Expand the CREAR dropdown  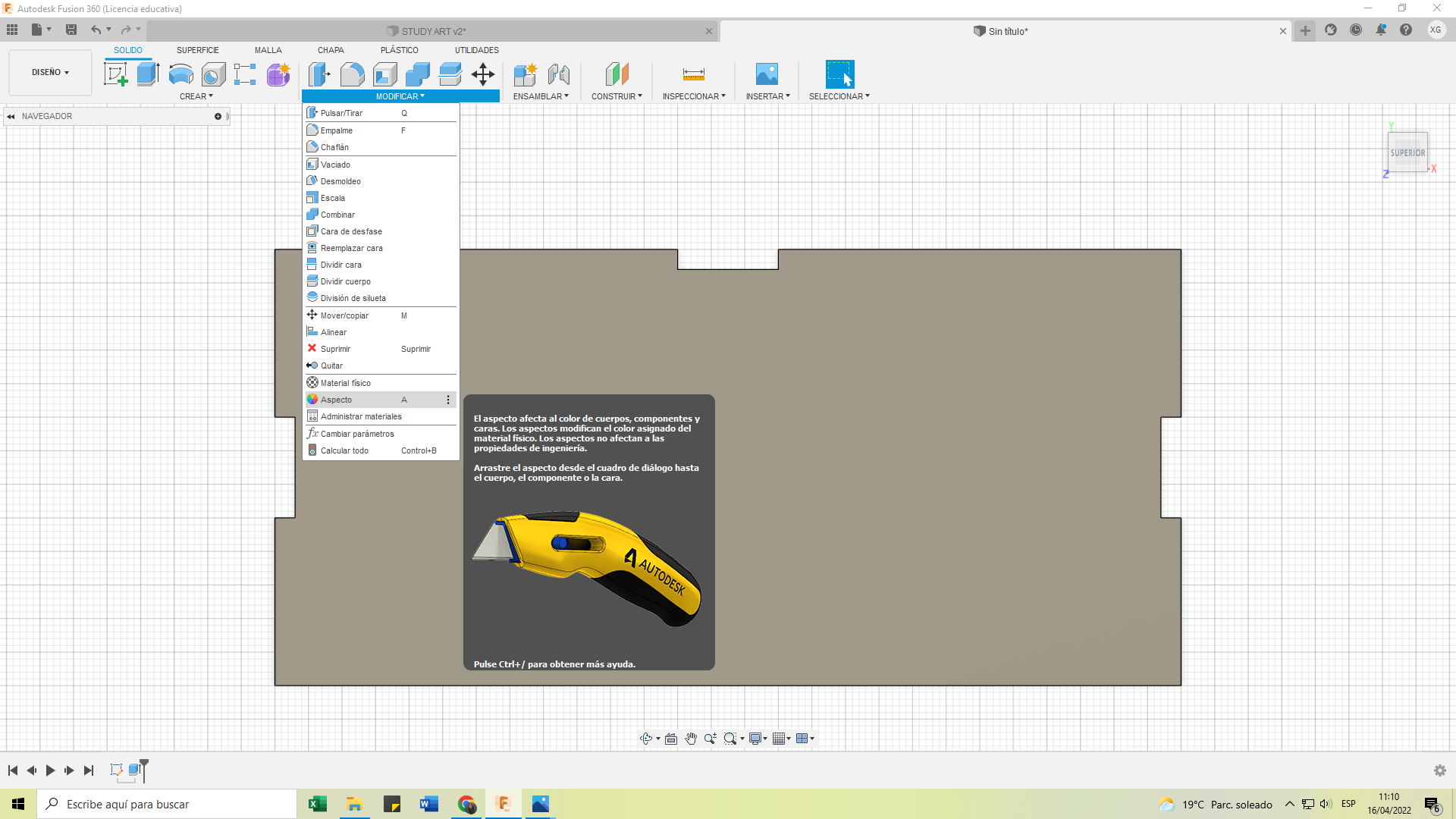[x=196, y=96]
